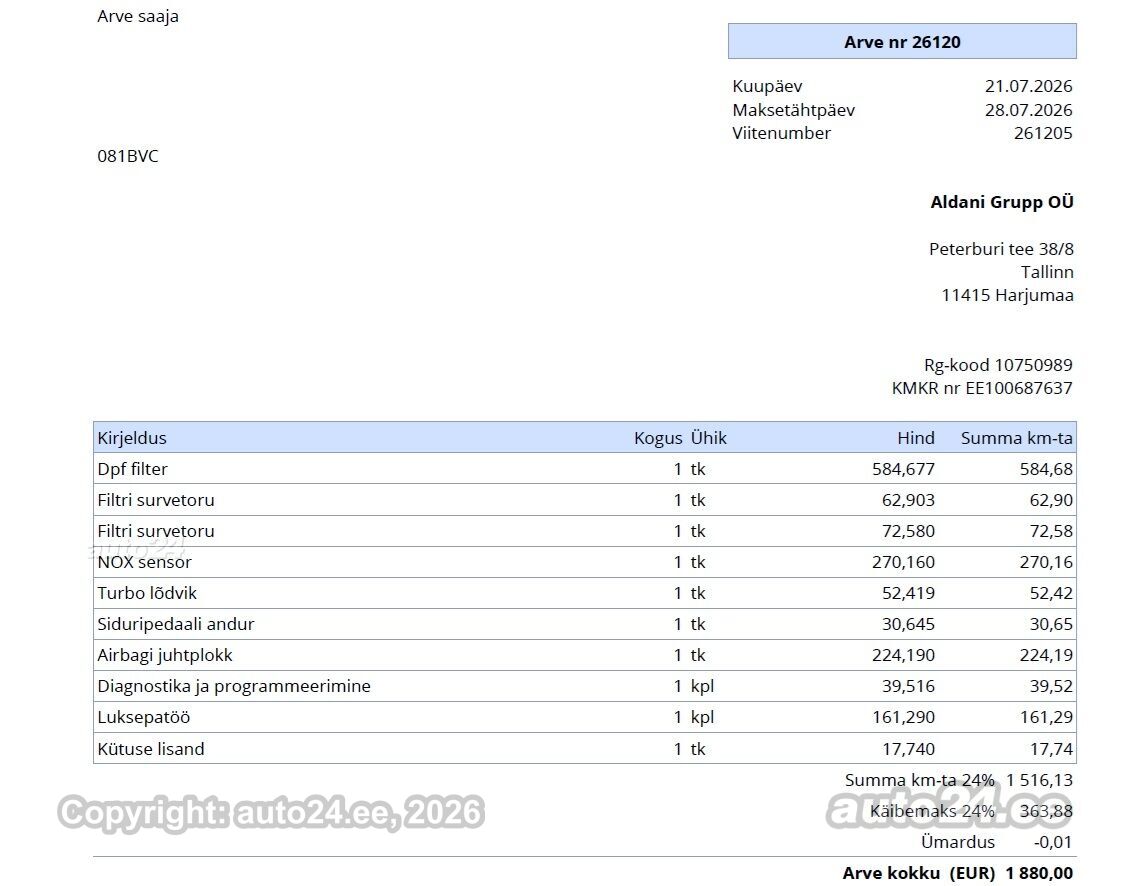
Task: Click the invoice title 'Arve nr 26120'
Action: pos(901,42)
